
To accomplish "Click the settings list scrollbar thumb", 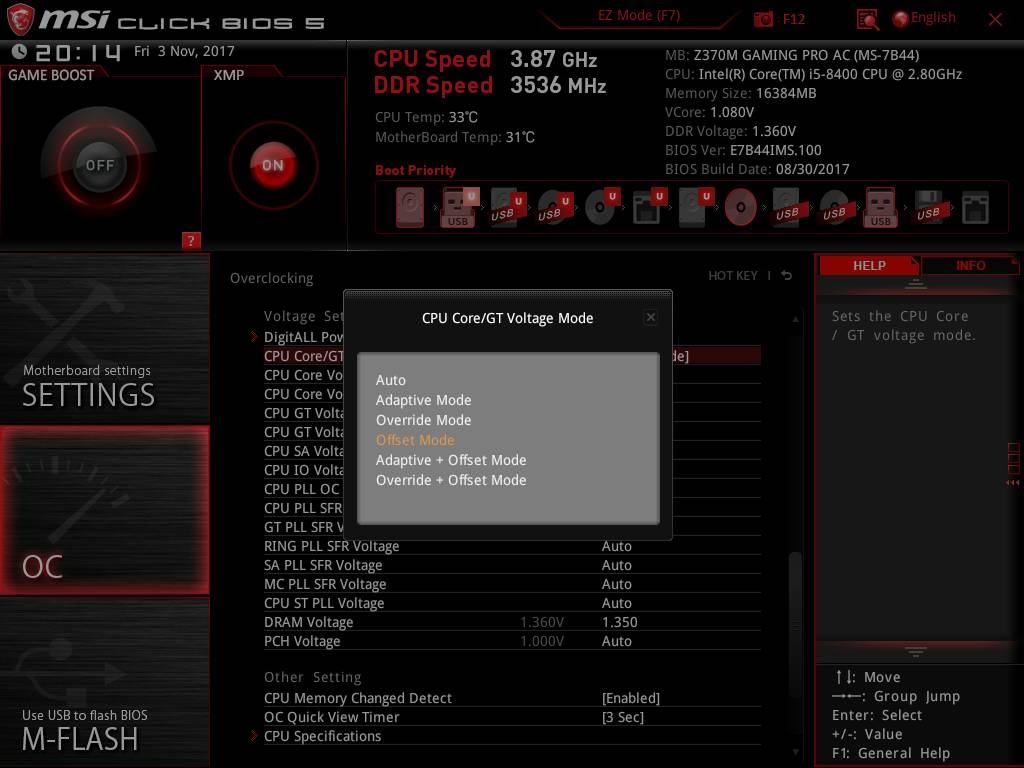I will [795, 626].
